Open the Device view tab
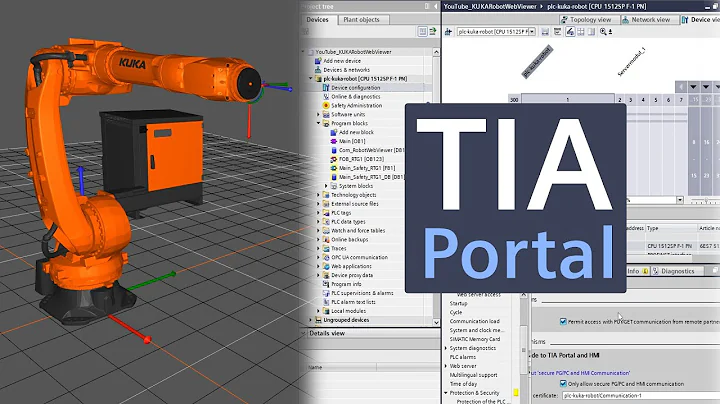The height and width of the screenshot is (404, 720). (x=701, y=20)
